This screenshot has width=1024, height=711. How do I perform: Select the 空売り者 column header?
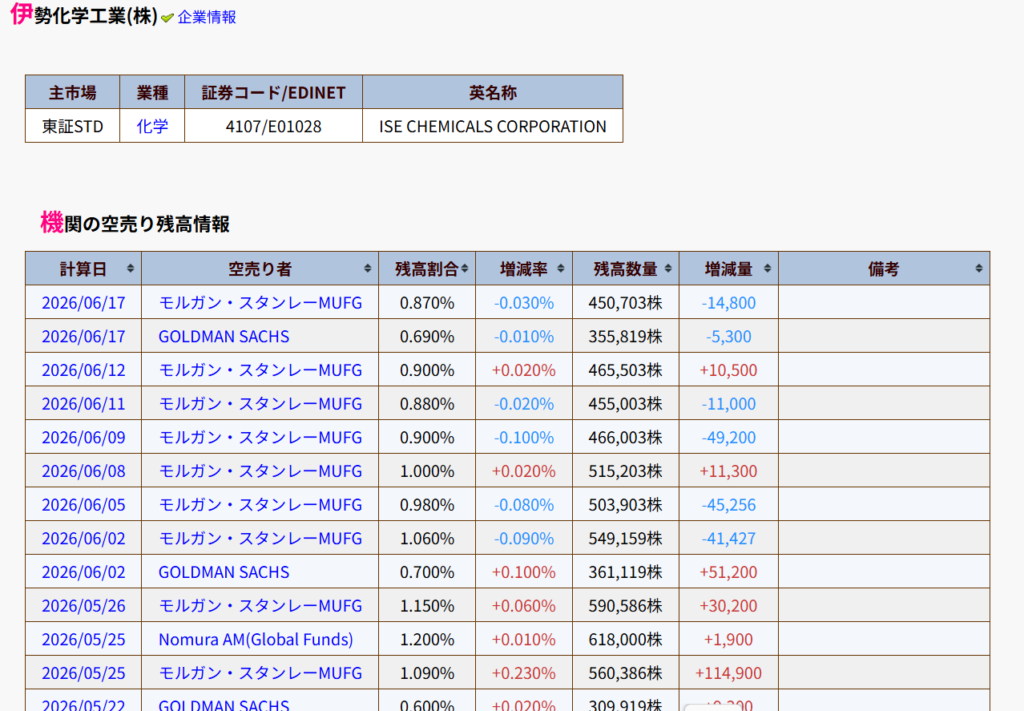tap(260, 268)
